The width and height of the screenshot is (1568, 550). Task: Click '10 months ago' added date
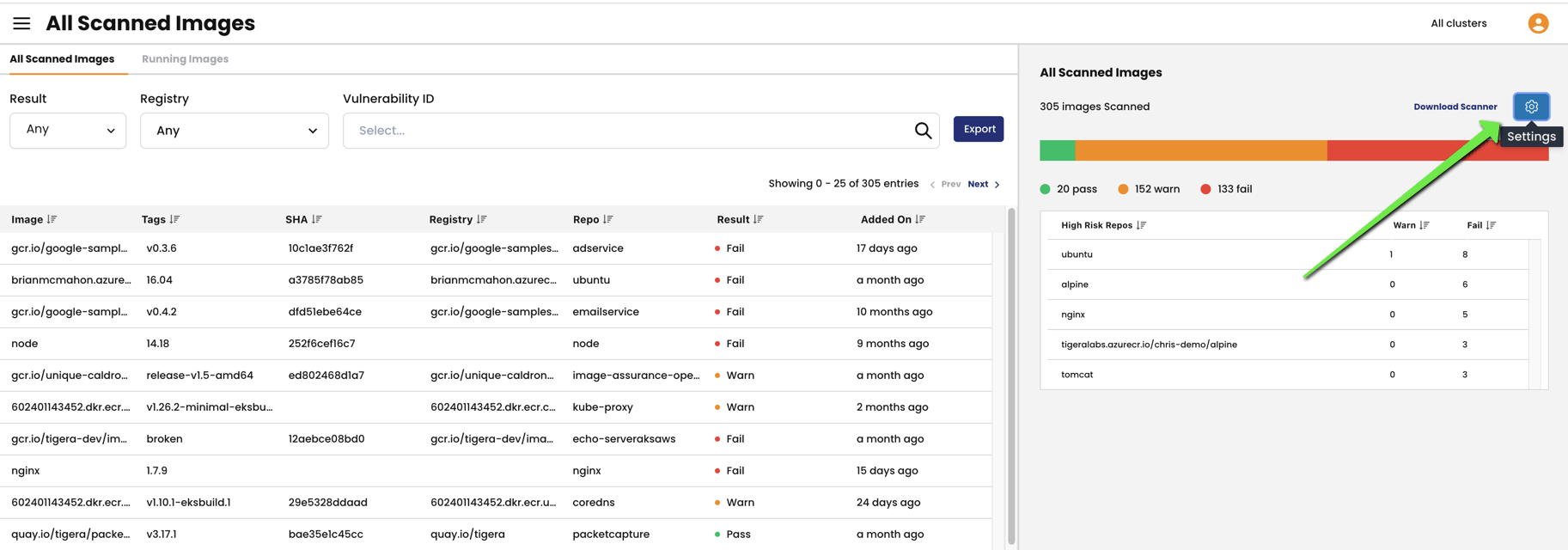(x=894, y=312)
